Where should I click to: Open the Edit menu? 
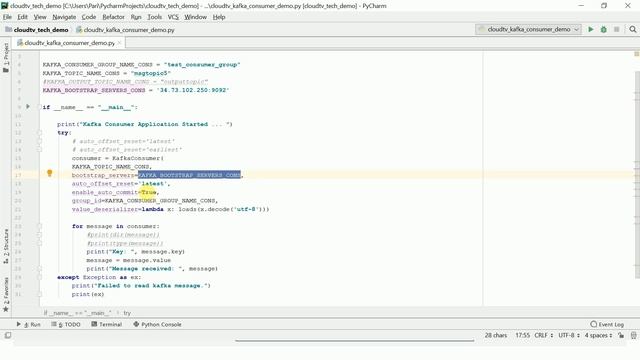22,17
